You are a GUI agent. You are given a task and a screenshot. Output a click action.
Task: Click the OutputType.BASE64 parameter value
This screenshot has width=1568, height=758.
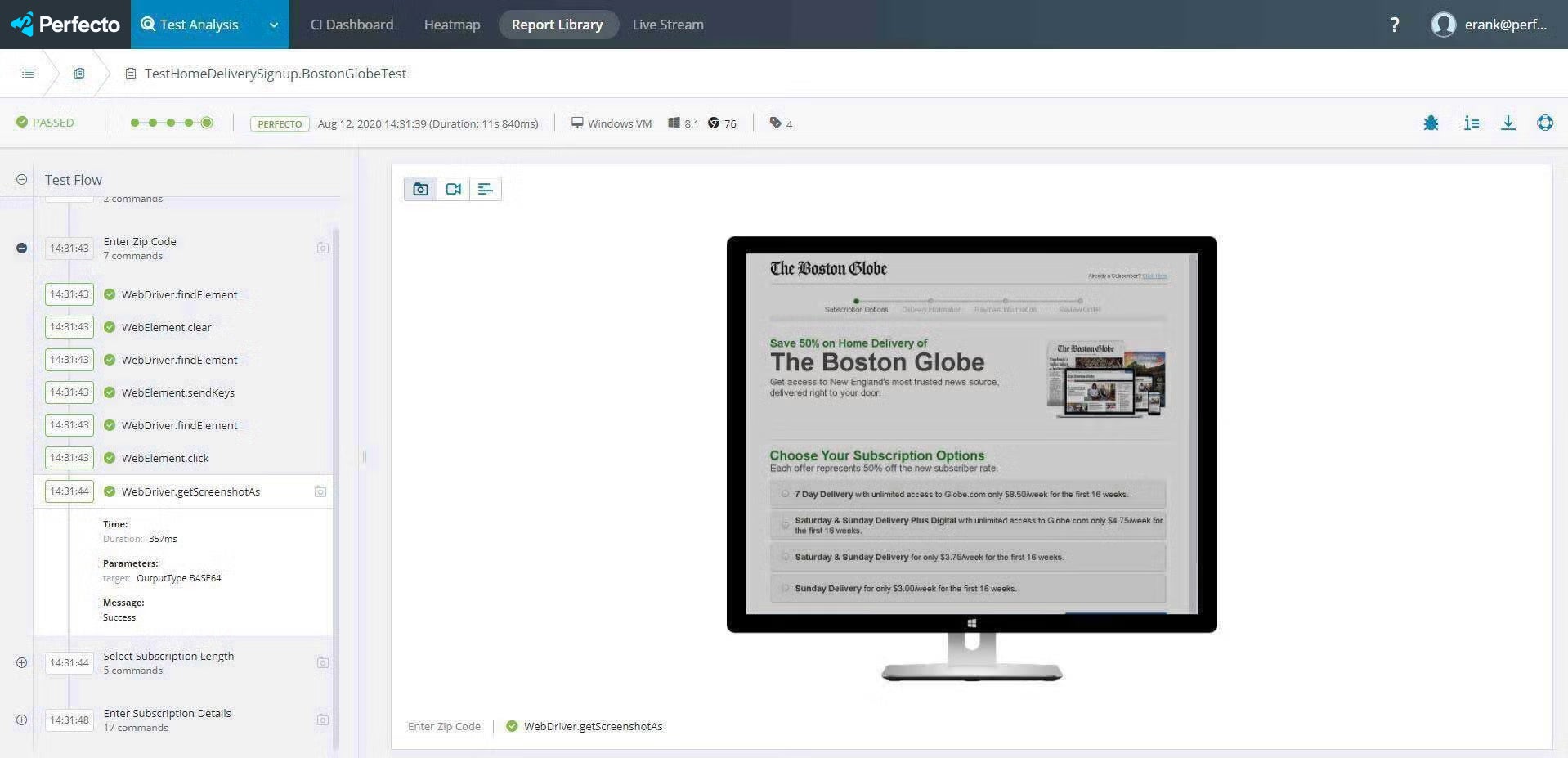179,578
